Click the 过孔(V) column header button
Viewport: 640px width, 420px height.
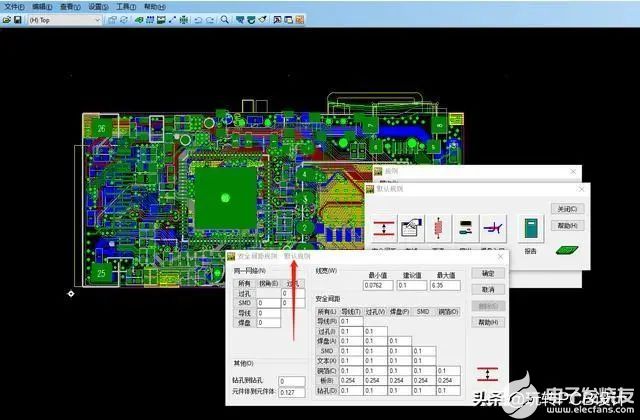[375, 312]
